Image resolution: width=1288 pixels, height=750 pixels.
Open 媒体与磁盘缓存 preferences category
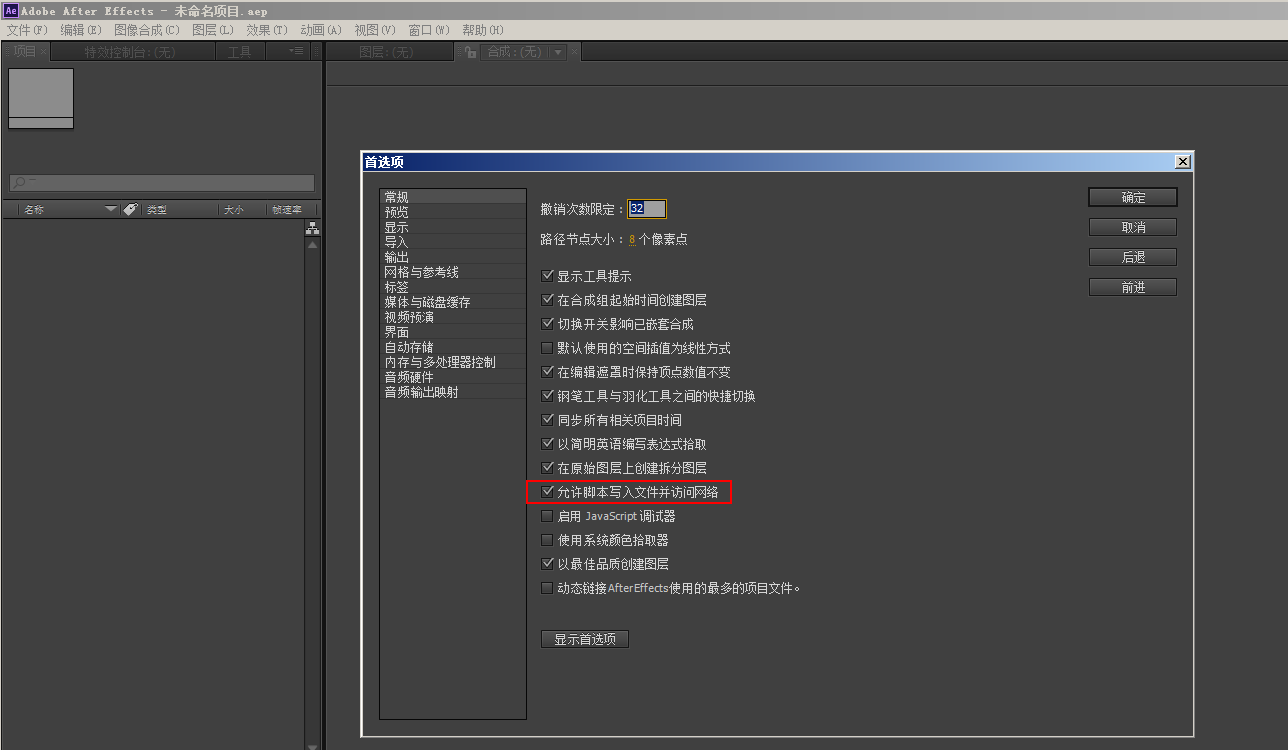453,302
